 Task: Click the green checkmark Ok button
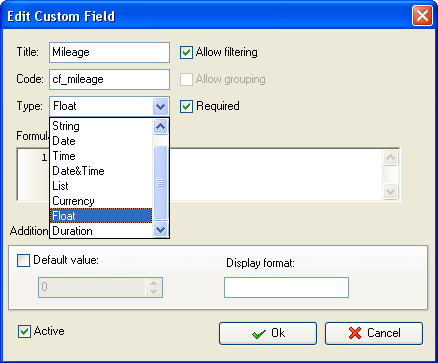[x=268, y=333]
